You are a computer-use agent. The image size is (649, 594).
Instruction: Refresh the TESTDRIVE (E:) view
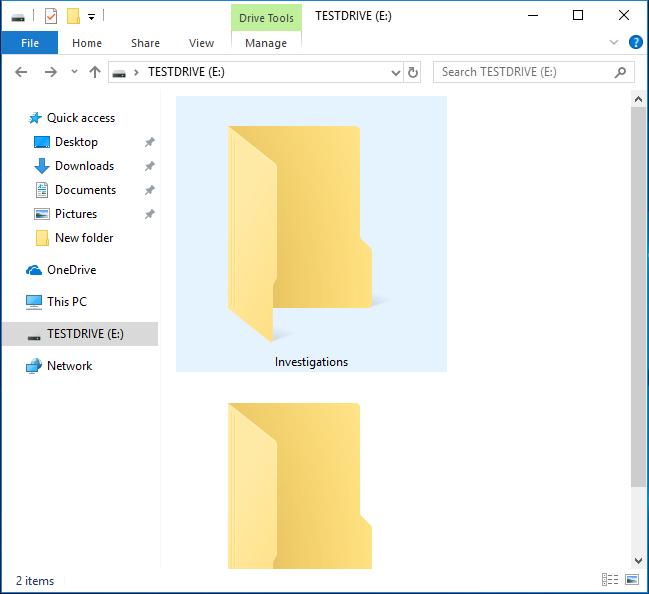click(x=413, y=72)
